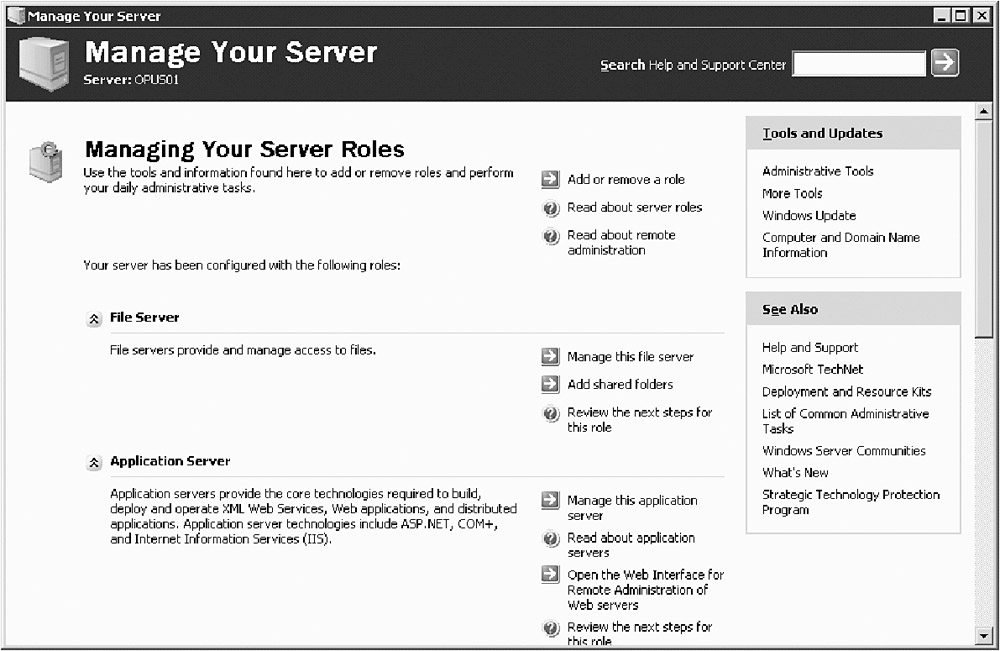
Task: Open Administrative Tools link
Action: (817, 171)
